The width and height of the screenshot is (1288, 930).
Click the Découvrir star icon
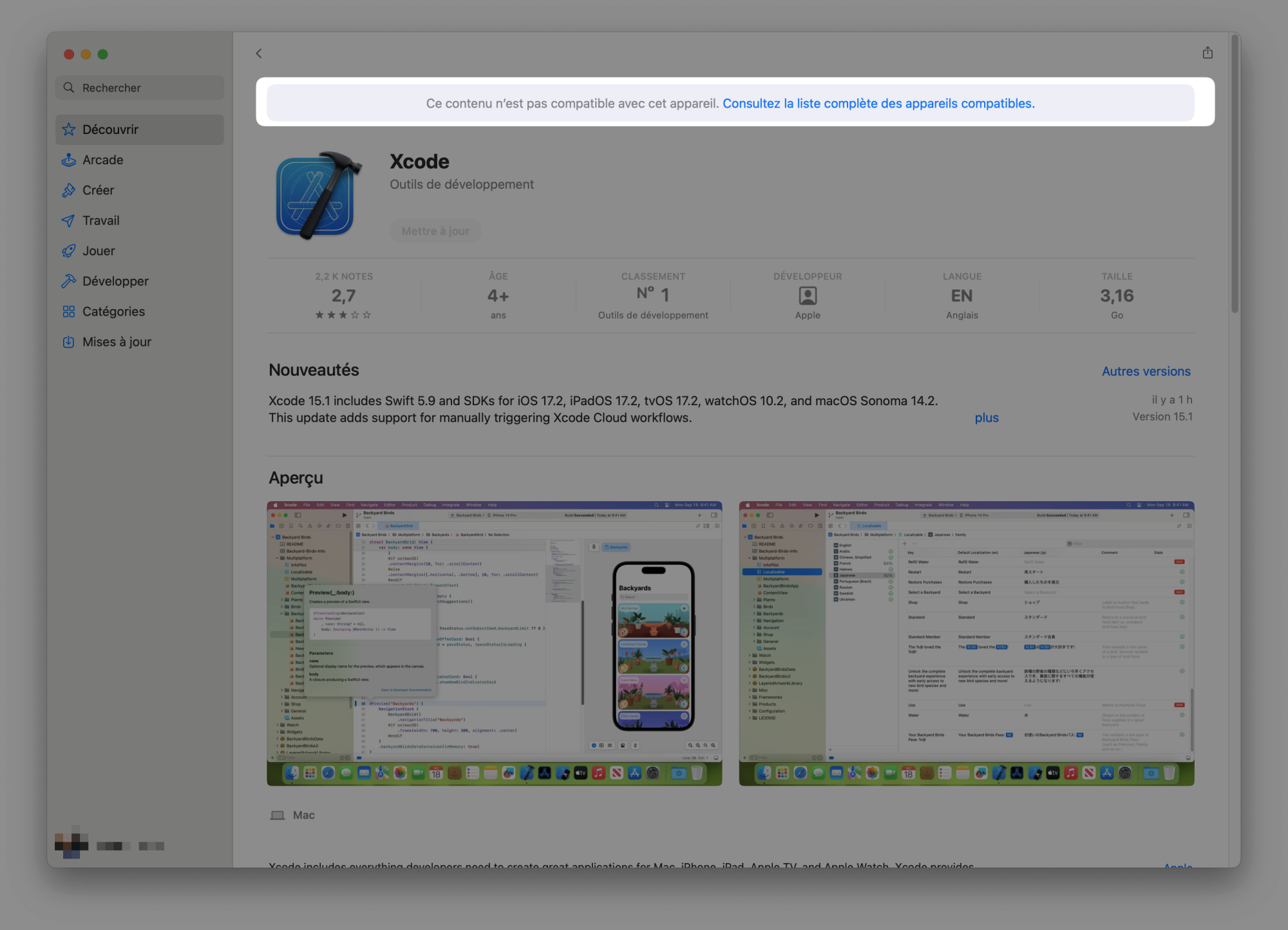tap(69, 129)
